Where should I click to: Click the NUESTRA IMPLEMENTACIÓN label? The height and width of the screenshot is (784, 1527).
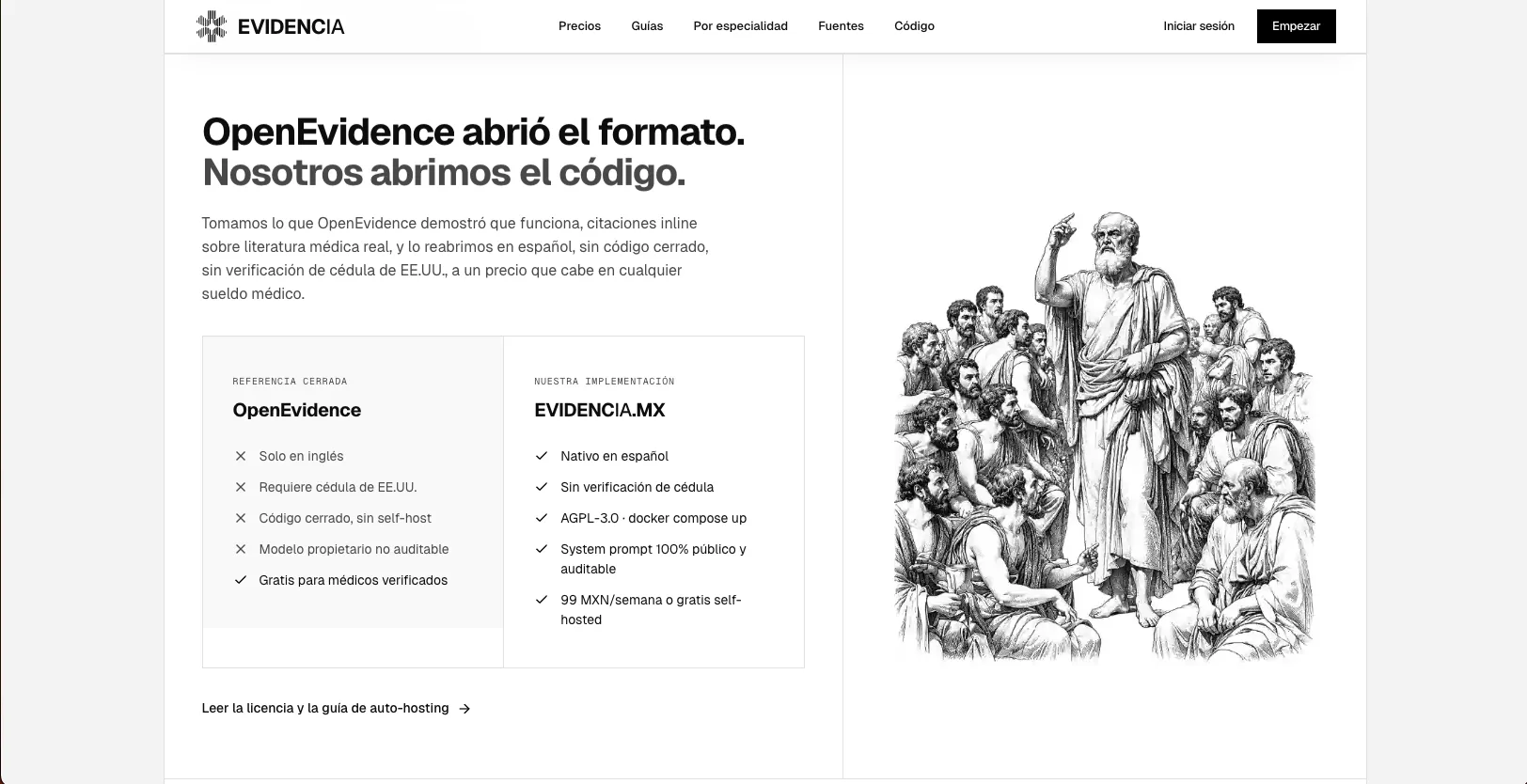tap(605, 381)
